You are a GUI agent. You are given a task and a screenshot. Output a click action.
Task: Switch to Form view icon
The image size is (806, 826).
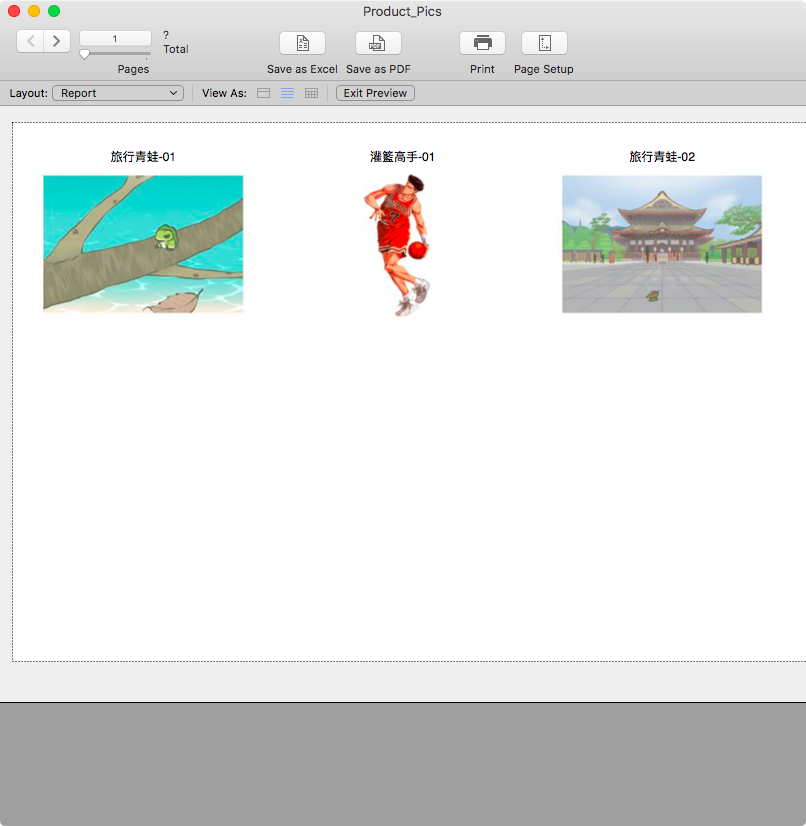(x=263, y=93)
